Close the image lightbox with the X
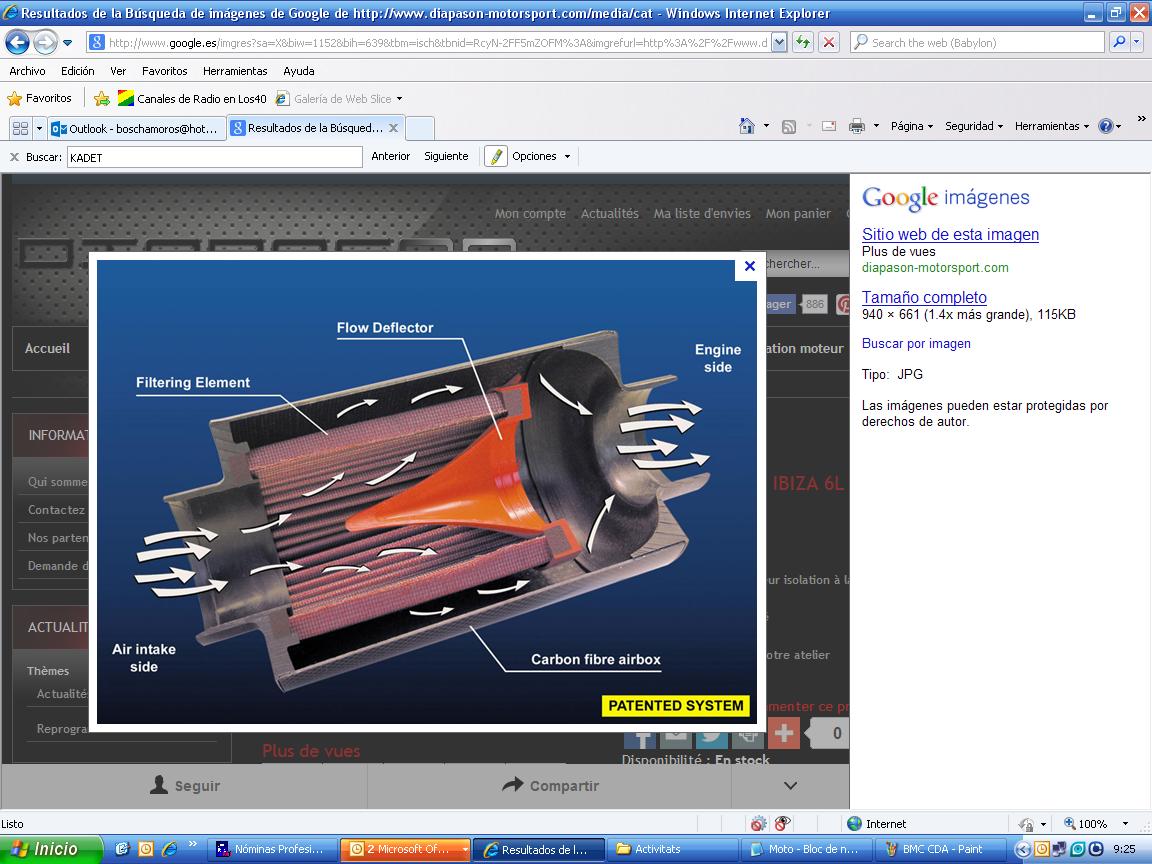 pyautogui.click(x=749, y=266)
